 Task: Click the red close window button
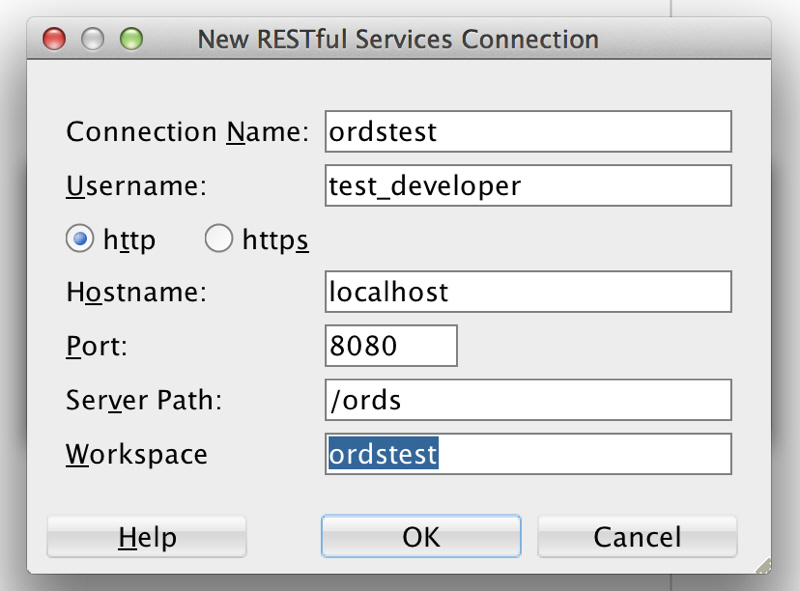tap(54, 39)
